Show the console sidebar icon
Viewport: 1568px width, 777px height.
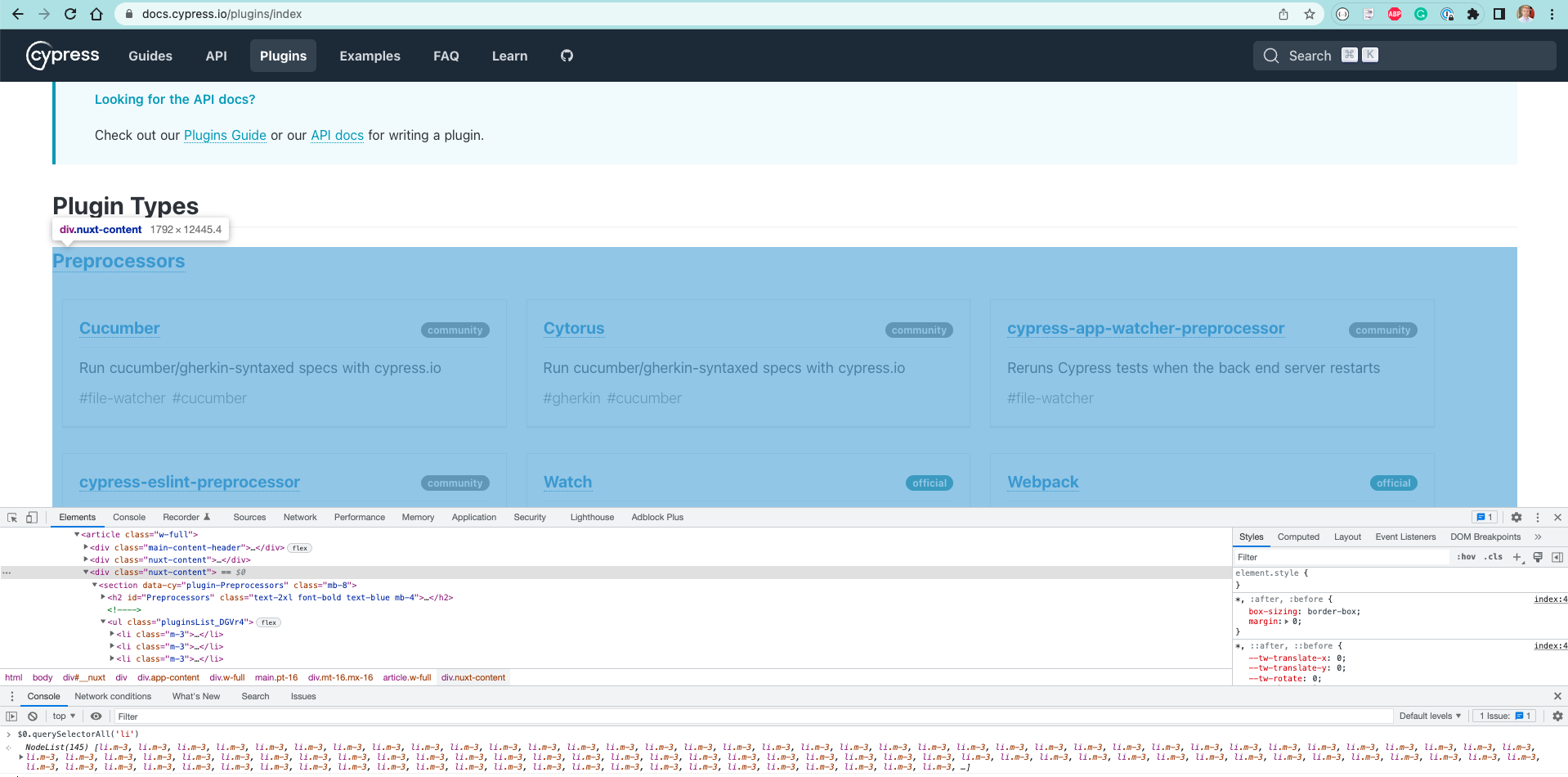pos(11,716)
